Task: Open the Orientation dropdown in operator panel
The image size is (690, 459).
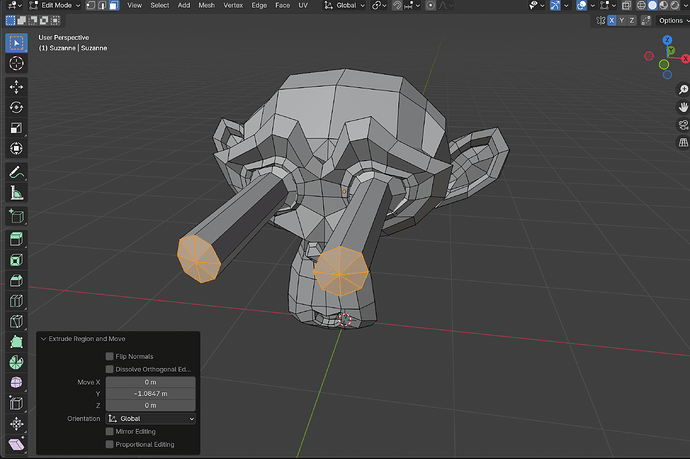Action: (151, 419)
